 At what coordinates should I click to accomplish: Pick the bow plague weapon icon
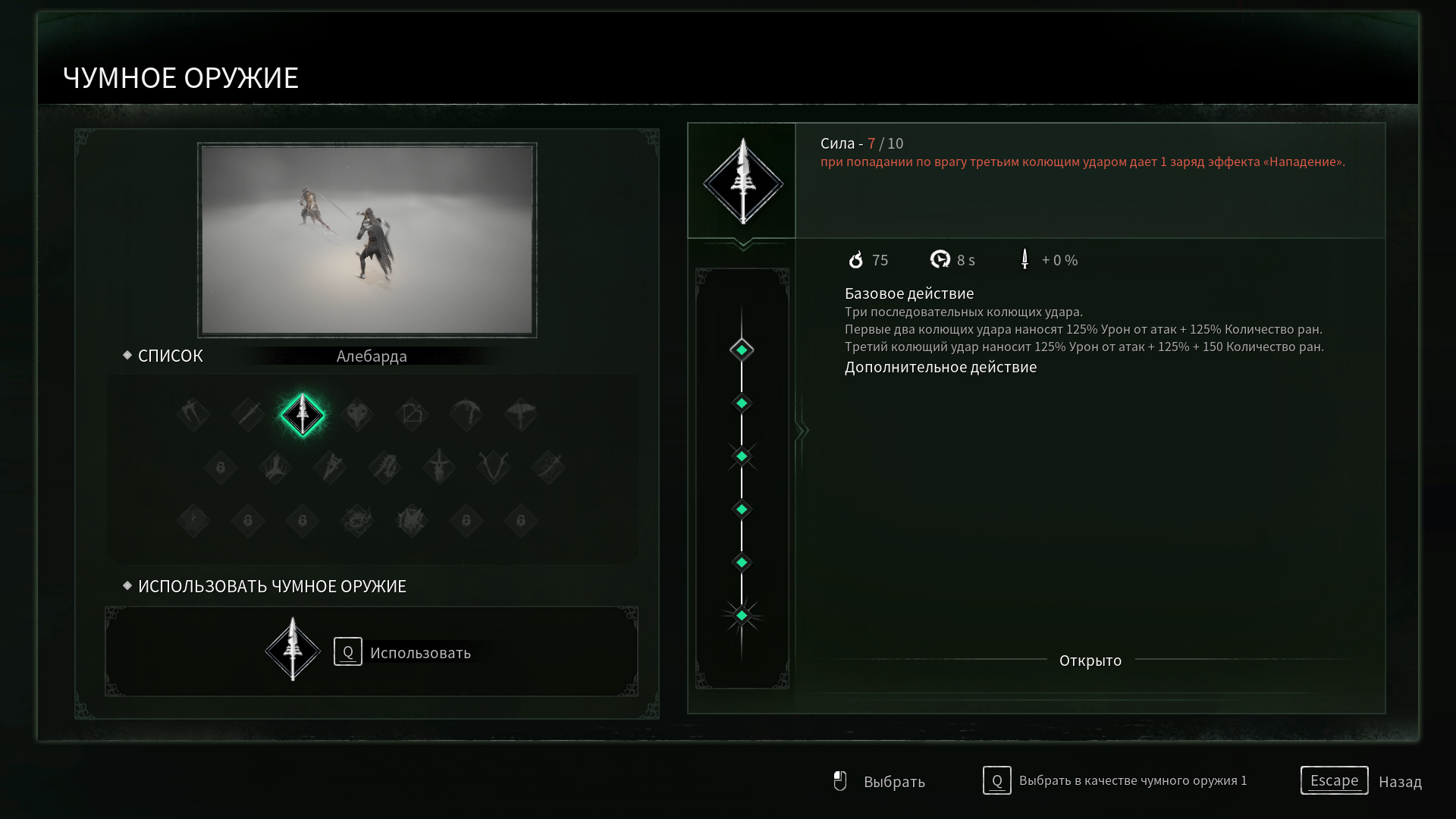(412, 415)
